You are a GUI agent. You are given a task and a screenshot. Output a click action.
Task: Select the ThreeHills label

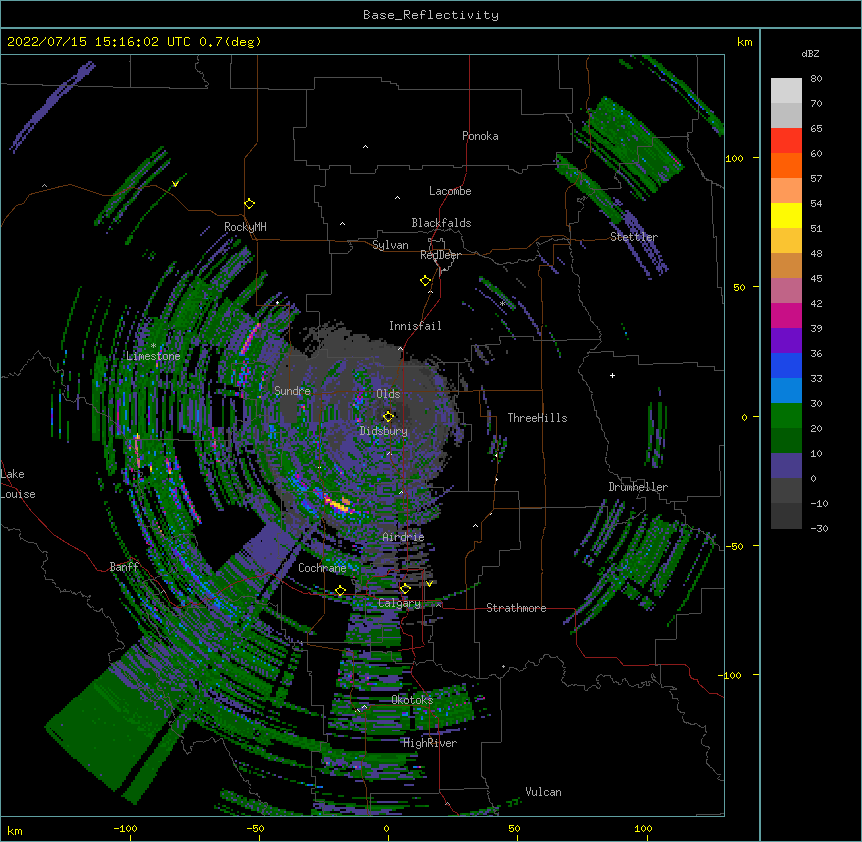[x=537, y=418]
